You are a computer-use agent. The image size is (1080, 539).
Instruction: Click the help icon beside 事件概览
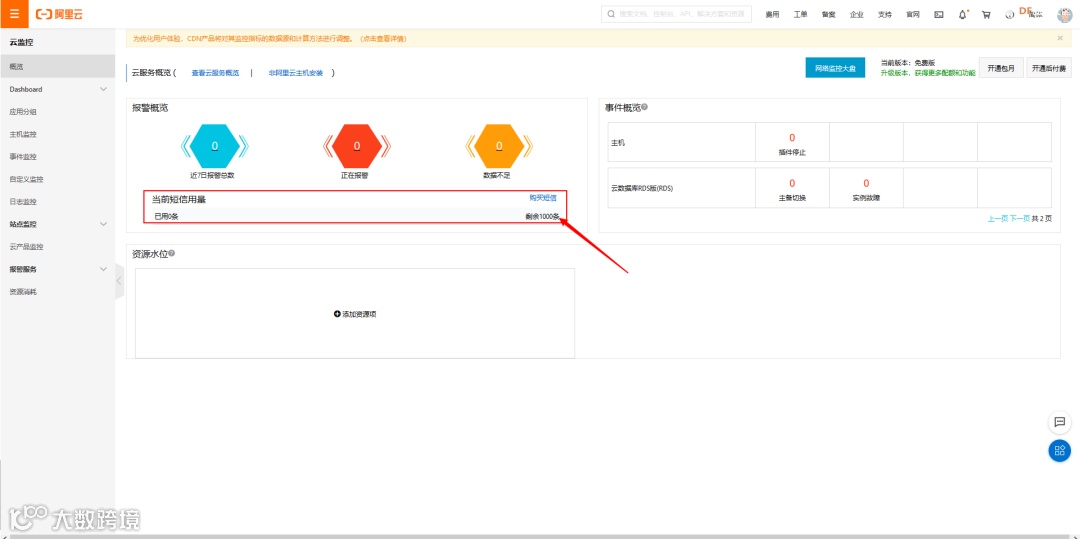[645, 107]
